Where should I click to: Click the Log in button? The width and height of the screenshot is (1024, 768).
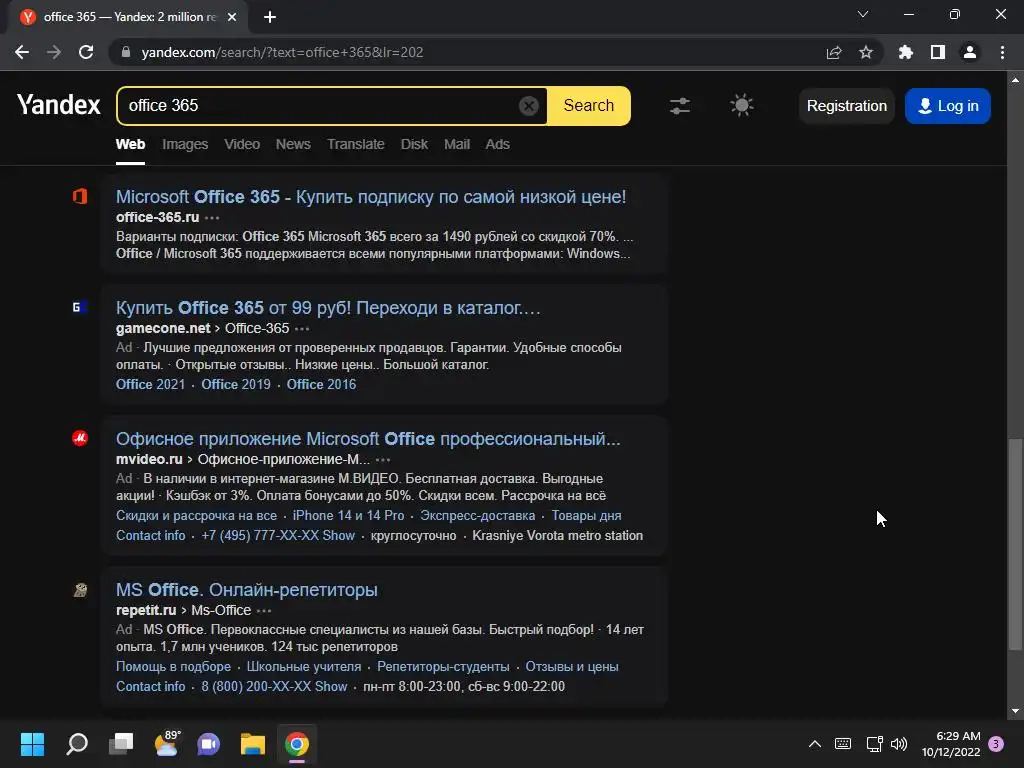[x=948, y=106]
